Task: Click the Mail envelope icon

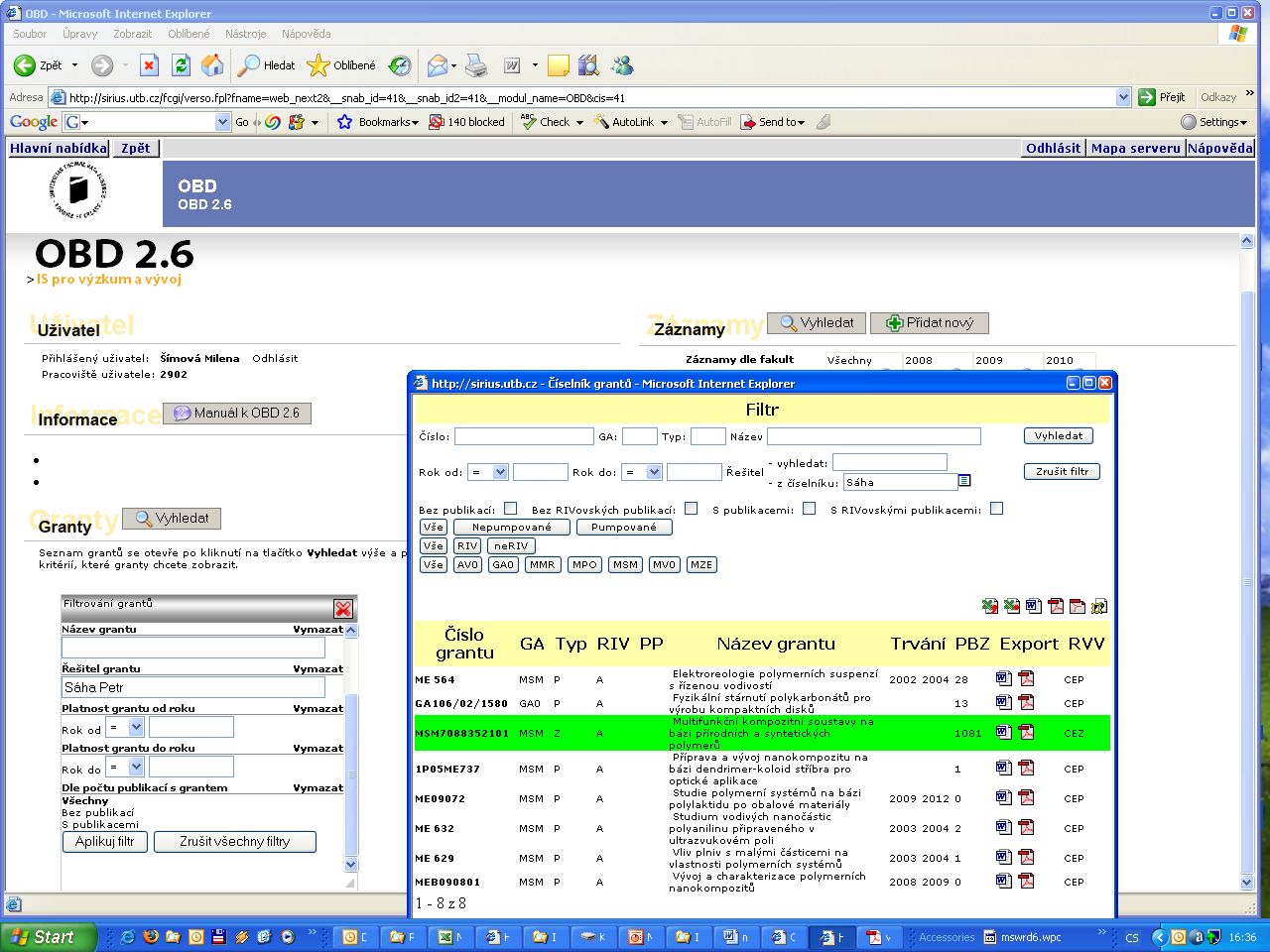Action: pyautogui.click(x=437, y=65)
